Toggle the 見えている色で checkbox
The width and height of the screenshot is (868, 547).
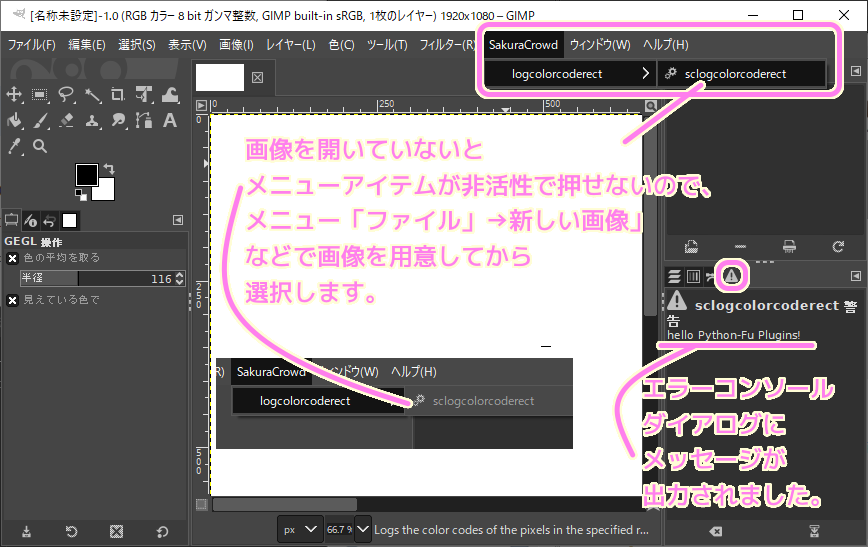tap(13, 300)
